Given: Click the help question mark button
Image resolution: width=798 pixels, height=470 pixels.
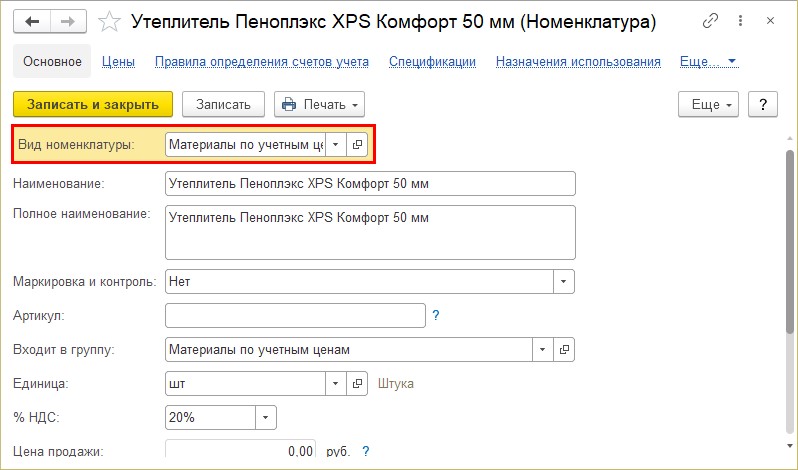Looking at the screenshot, I should click(x=762, y=104).
